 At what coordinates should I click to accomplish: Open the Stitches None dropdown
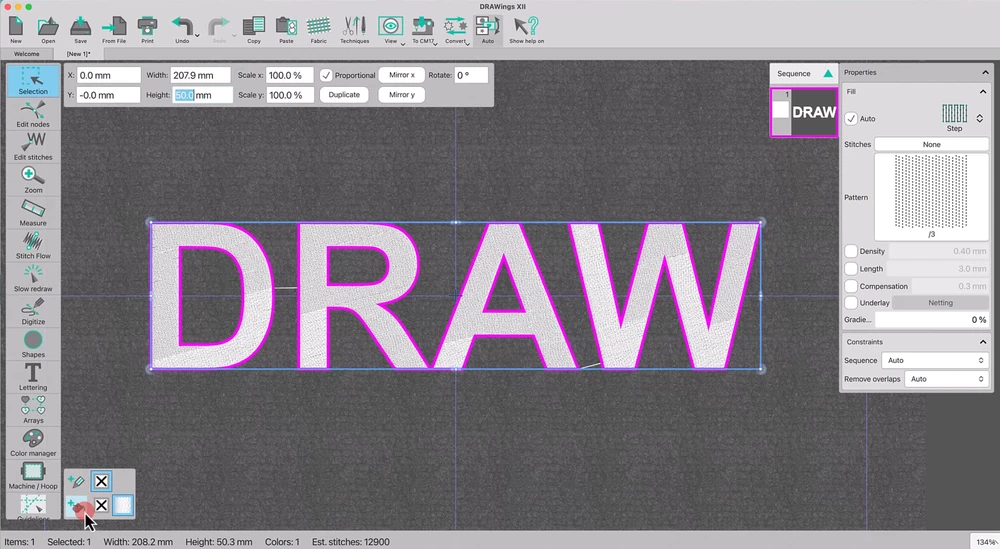point(931,145)
